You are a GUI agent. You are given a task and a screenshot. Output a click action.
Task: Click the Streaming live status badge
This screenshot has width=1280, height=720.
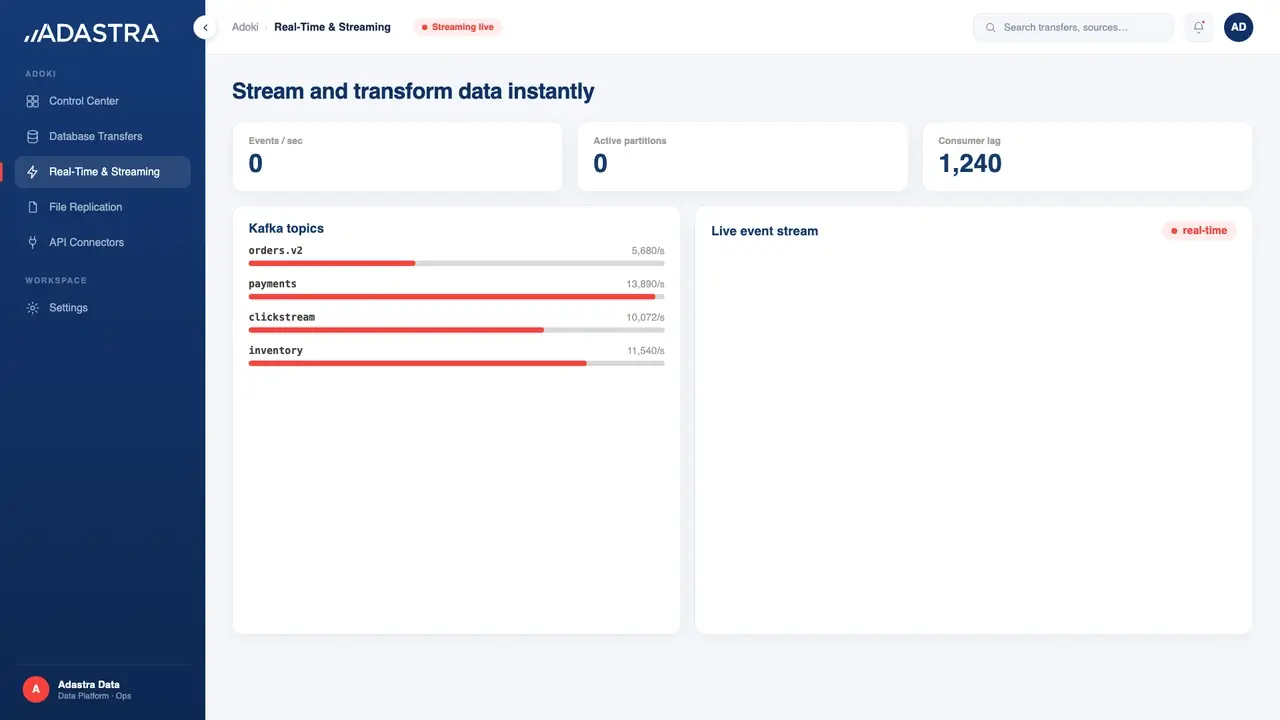458,27
